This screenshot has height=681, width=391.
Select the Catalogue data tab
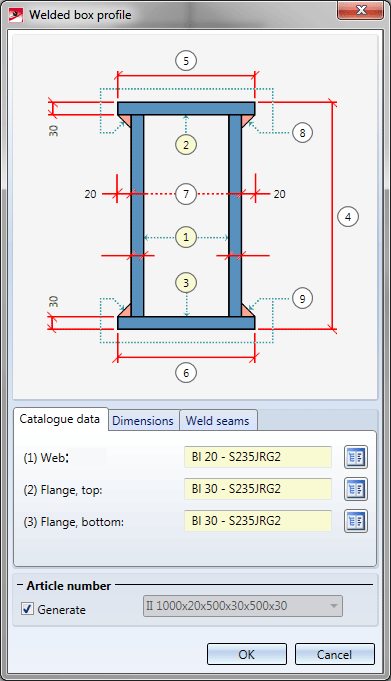click(60, 419)
